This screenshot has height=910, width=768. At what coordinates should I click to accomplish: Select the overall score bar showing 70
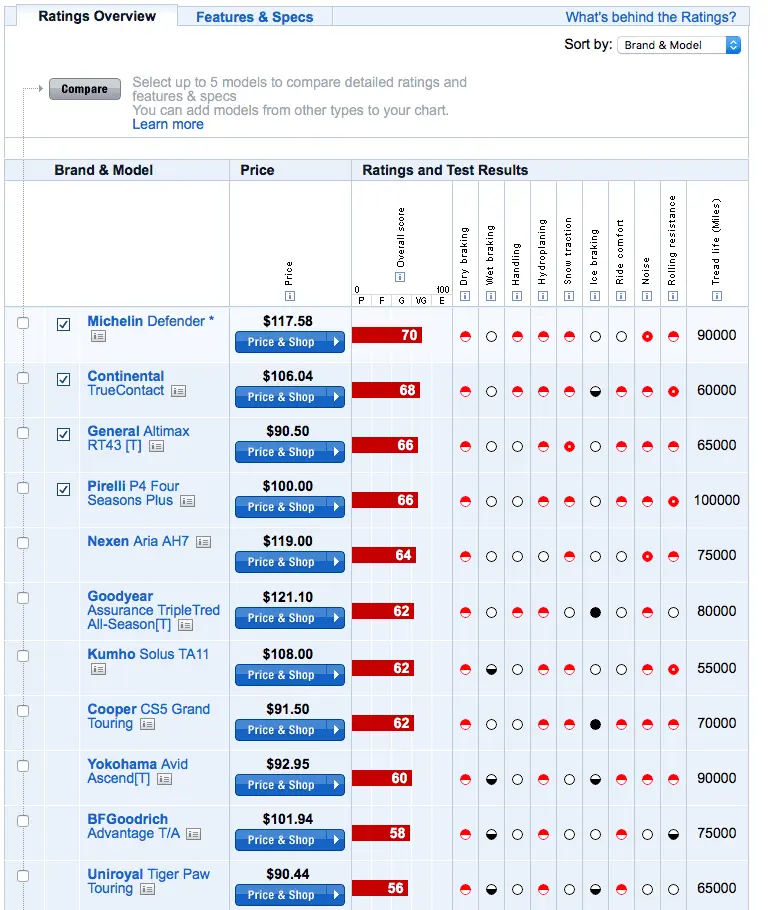(387, 335)
